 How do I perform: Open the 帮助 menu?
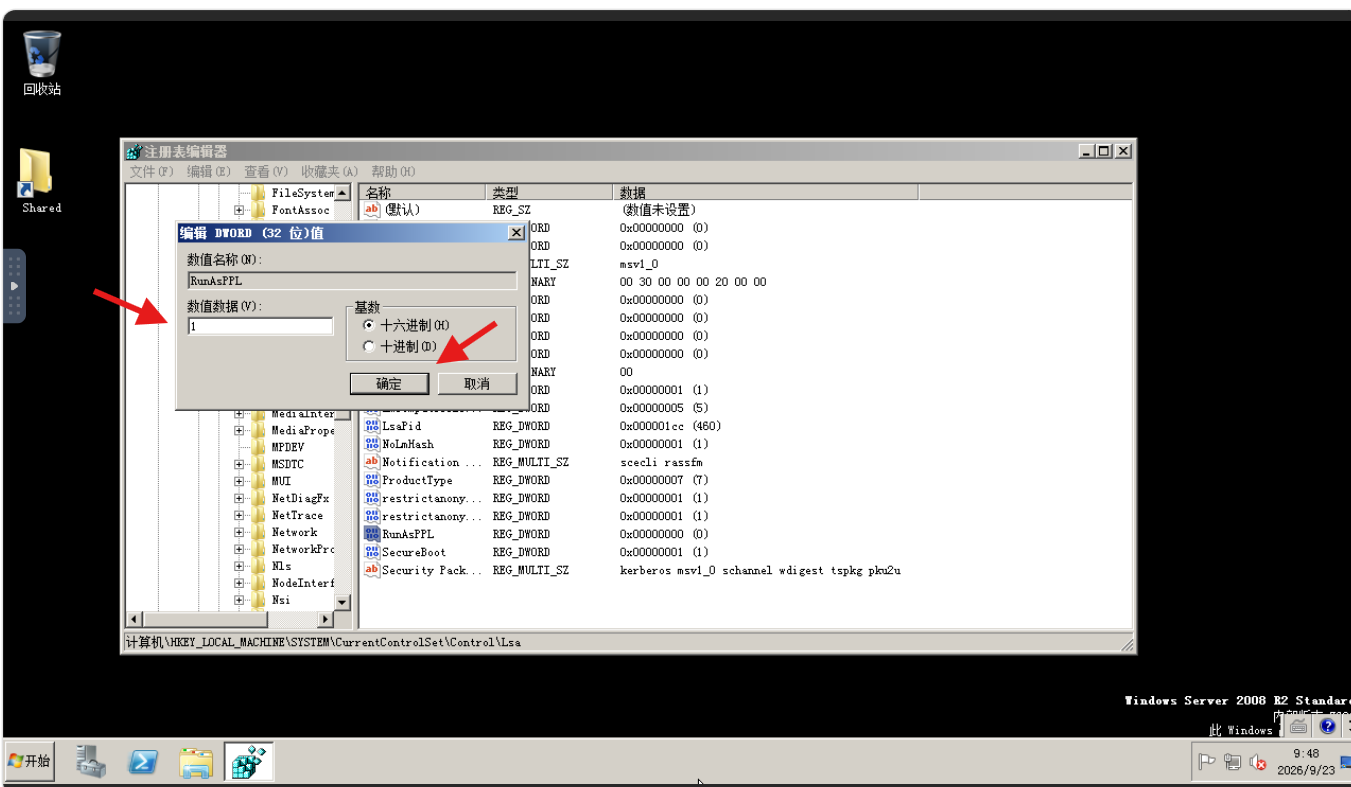393,172
